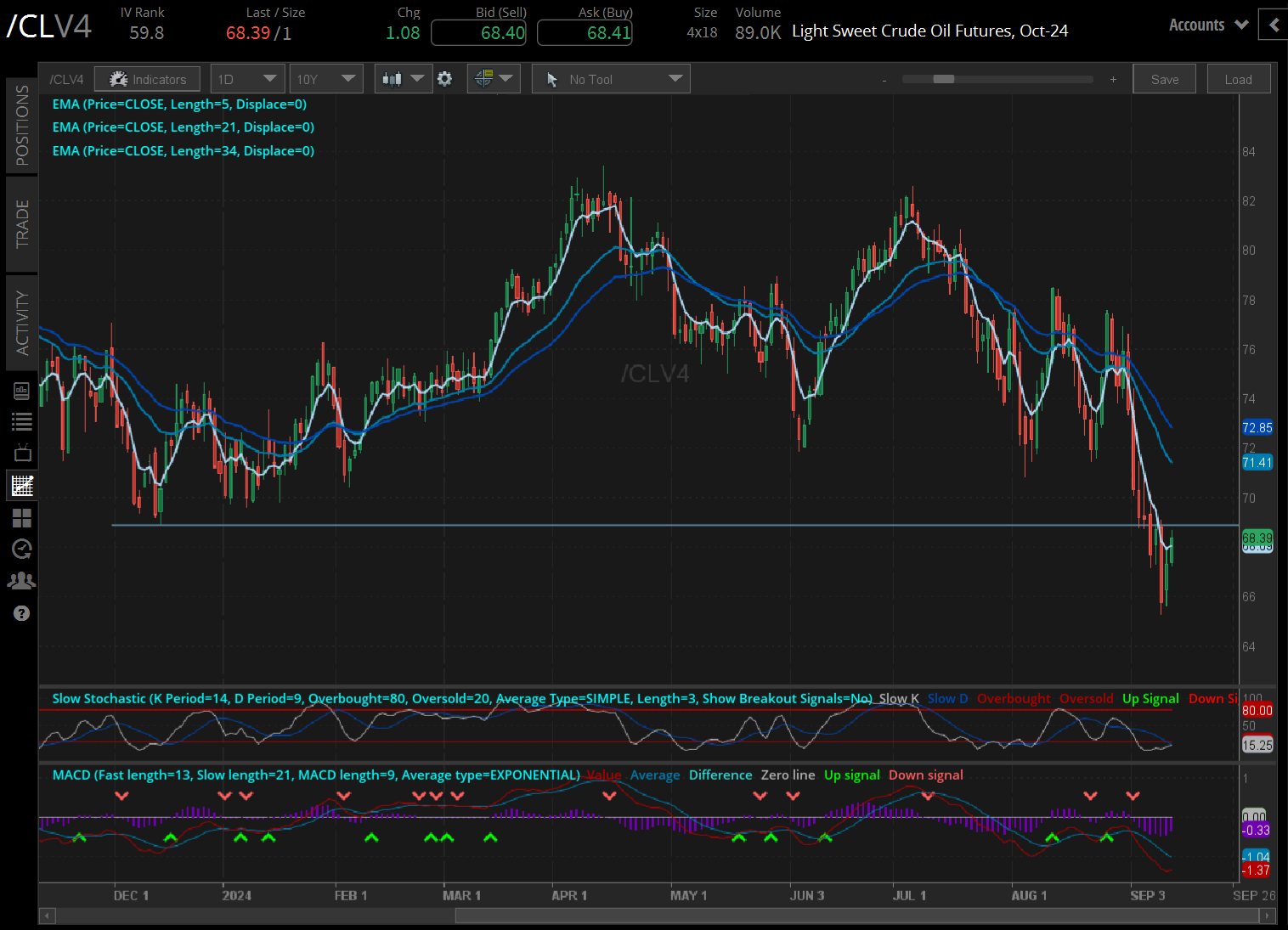Screen dimensions: 1288x930
Task: Open the Accounts dropdown menu
Action: (x=1208, y=25)
